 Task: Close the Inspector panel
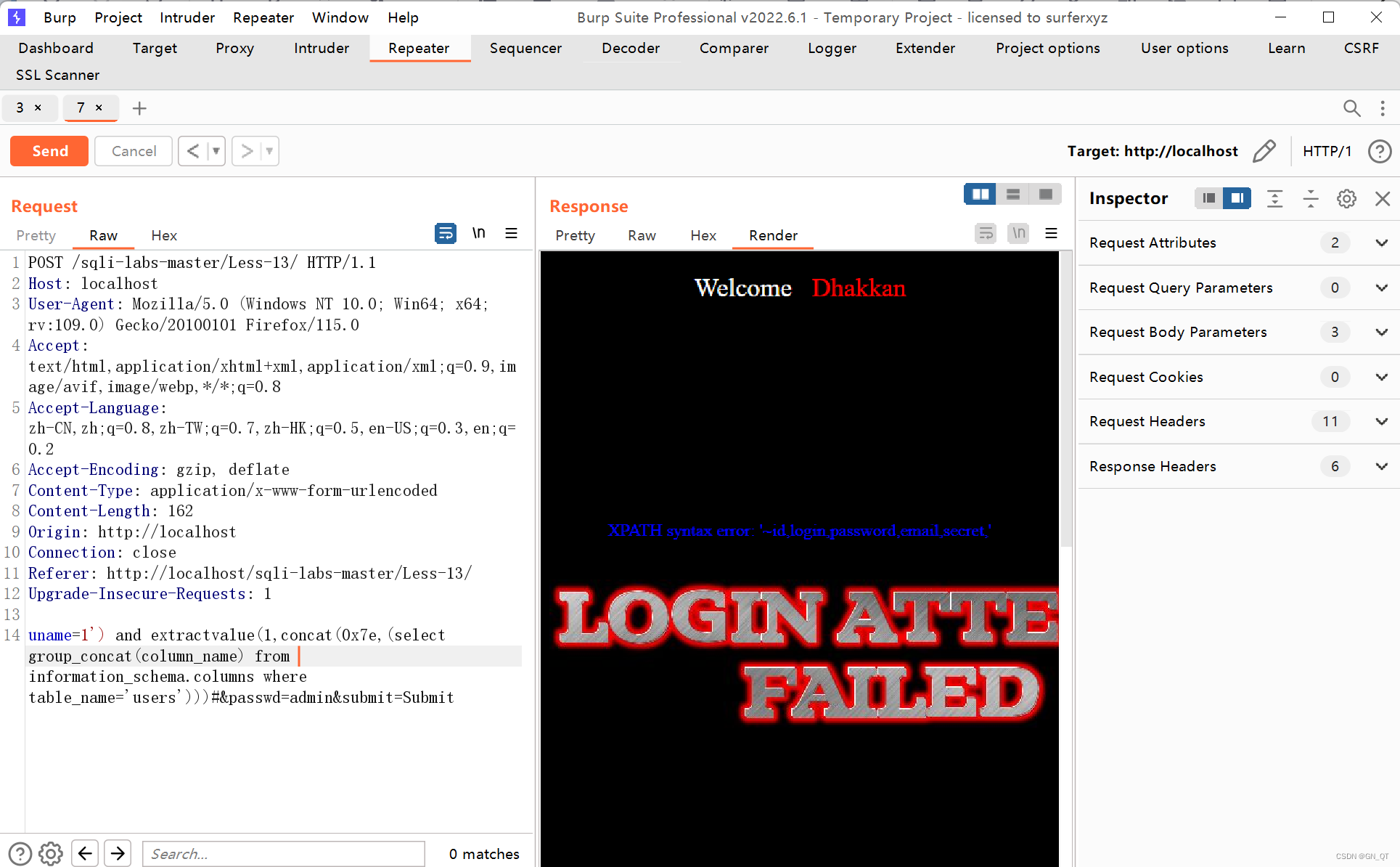point(1383,198)
